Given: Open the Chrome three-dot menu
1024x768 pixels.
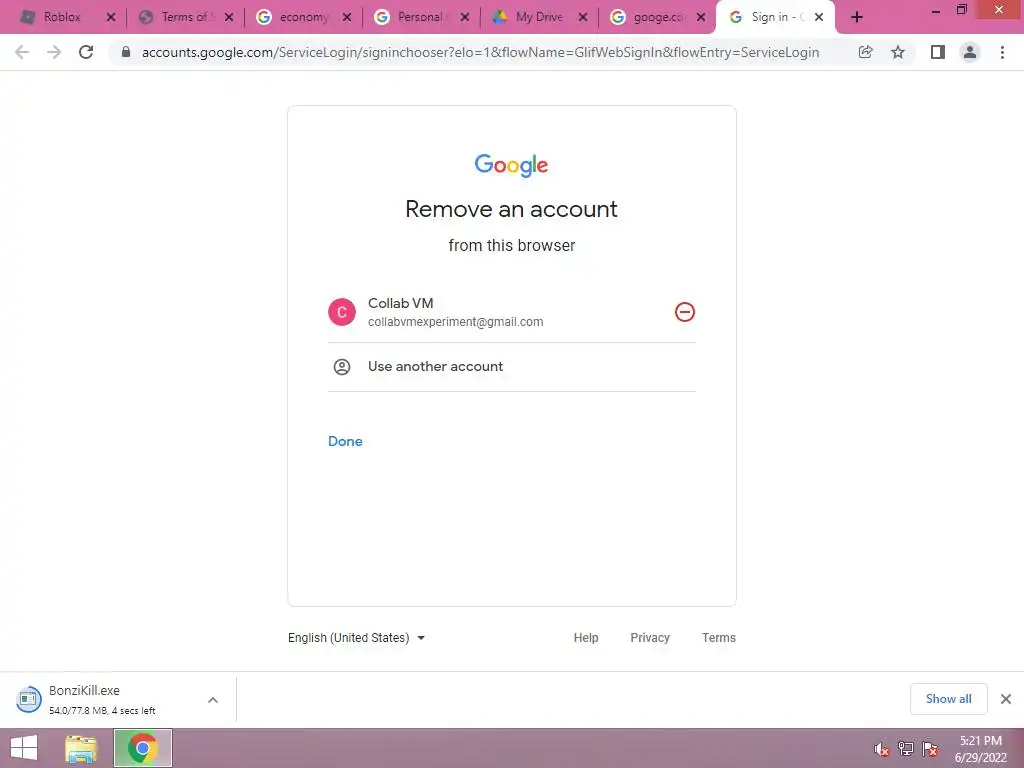Looking at the screenshot, I should 1002,52.
